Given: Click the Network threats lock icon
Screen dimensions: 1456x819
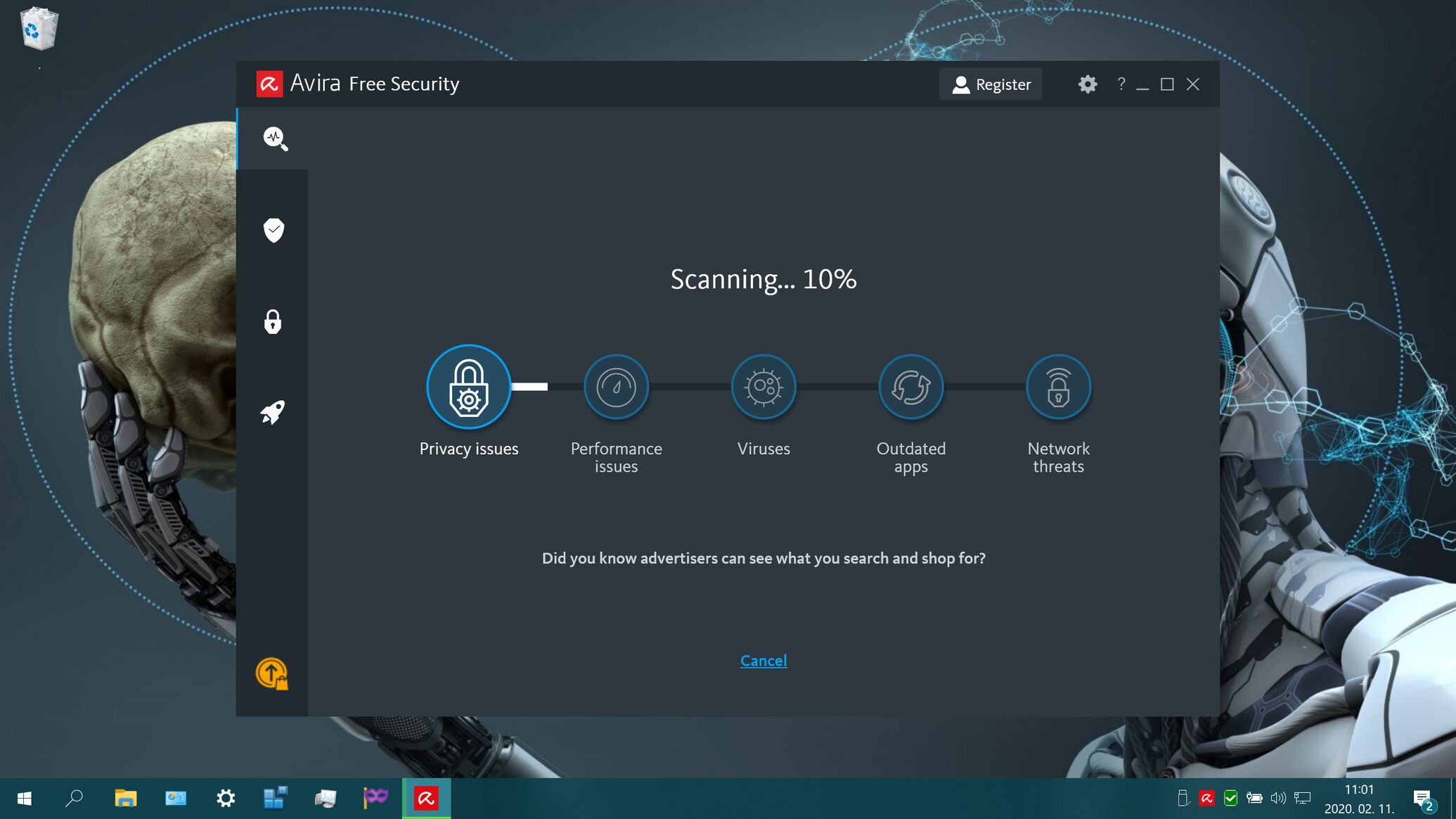Looking at the screenshot, I should [x=1059, y=387].
